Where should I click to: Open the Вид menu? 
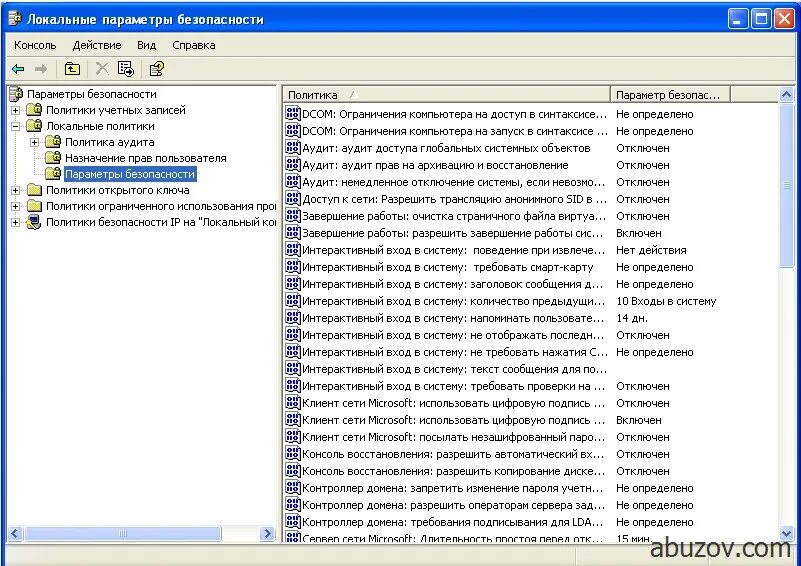point(146,45)
